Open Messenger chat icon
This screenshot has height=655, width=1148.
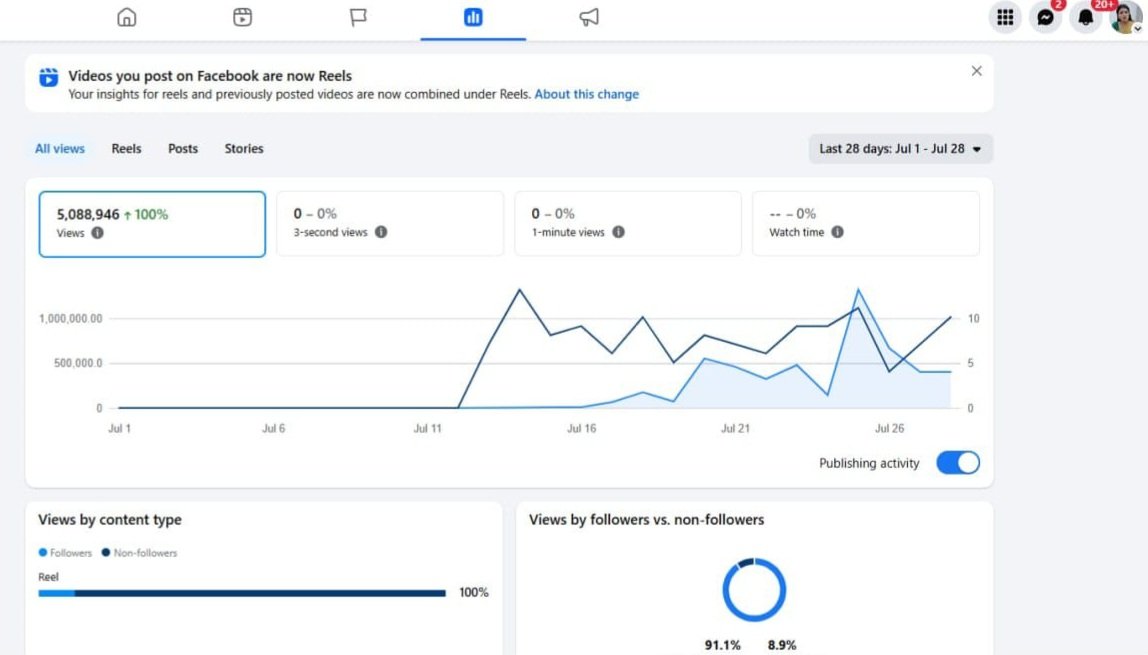point(1046,17)
